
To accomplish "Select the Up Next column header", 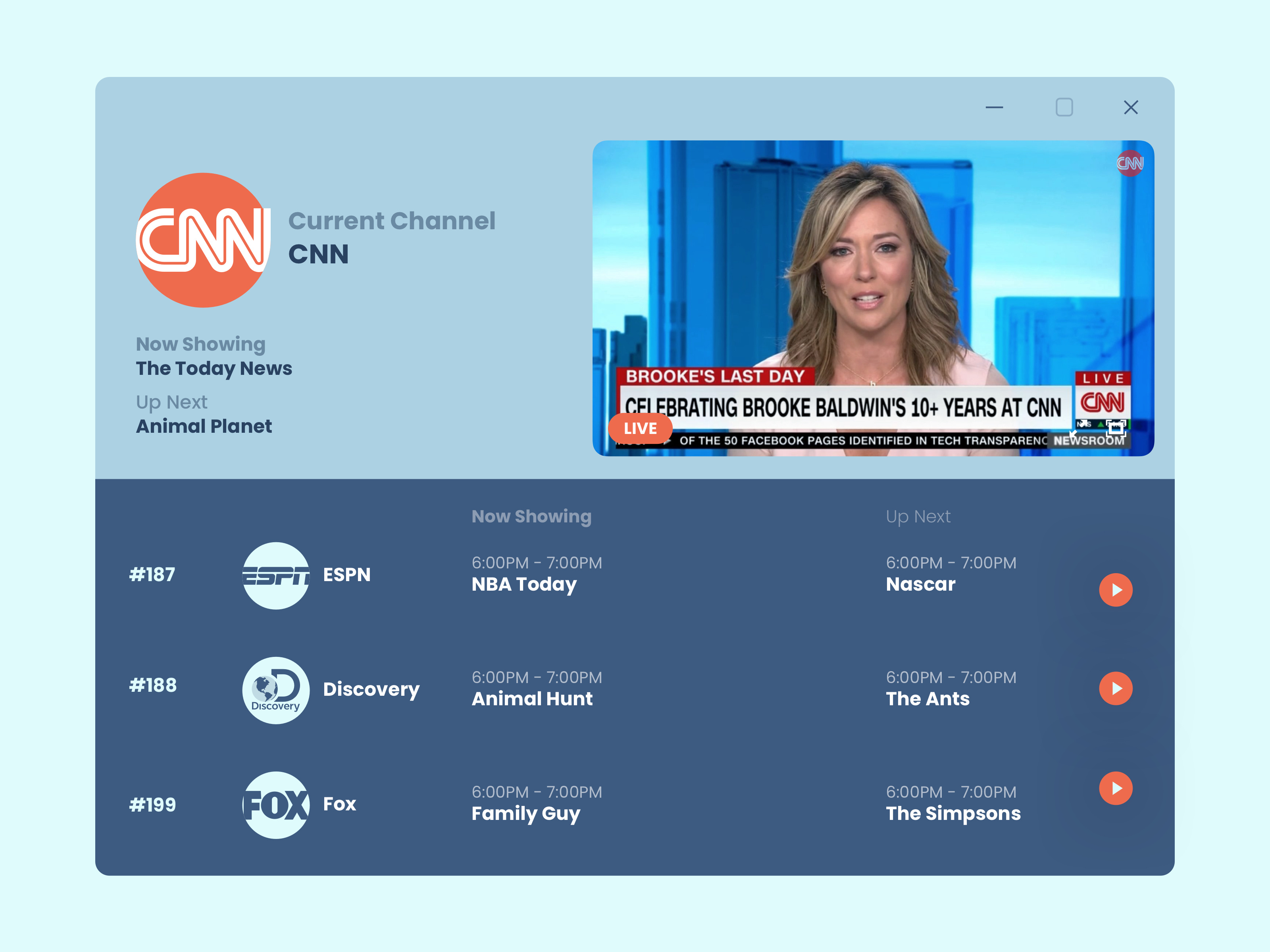I will 918,516.
